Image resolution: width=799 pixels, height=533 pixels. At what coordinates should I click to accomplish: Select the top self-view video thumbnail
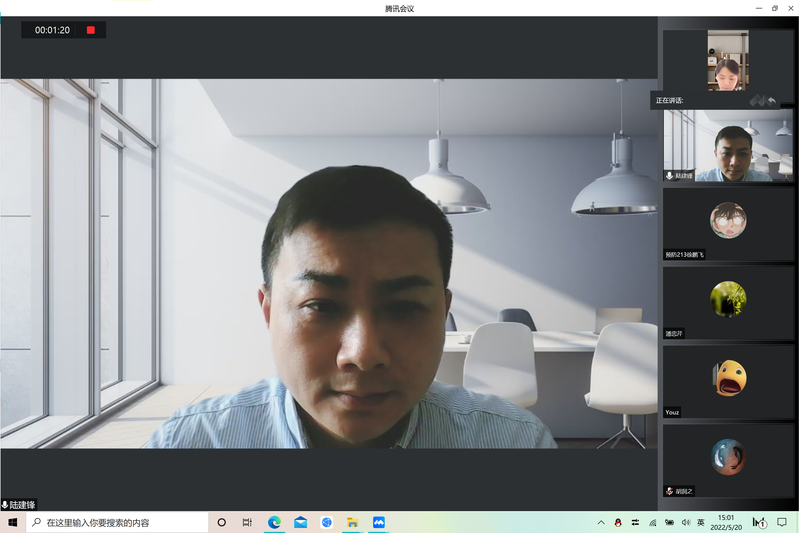[x=727, y=60]
